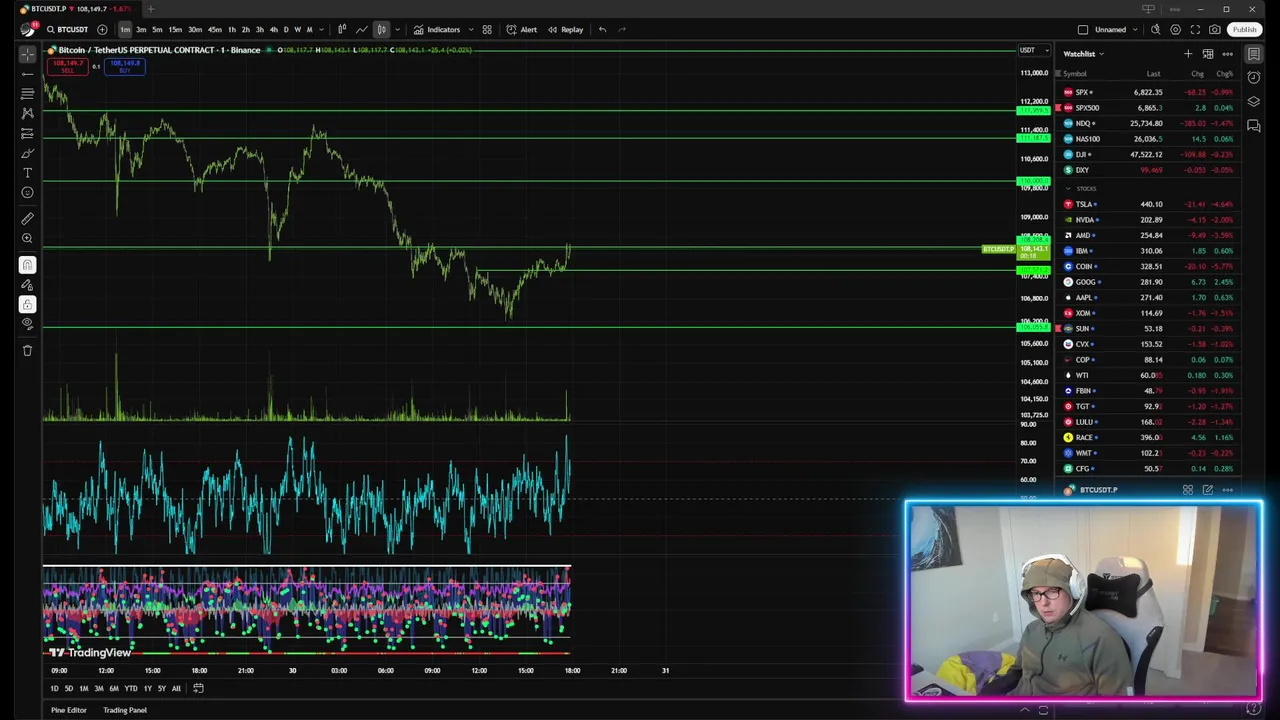
Task: Expand the favorite indicators dropdown arrow
Action: click(x=469, y=30)
